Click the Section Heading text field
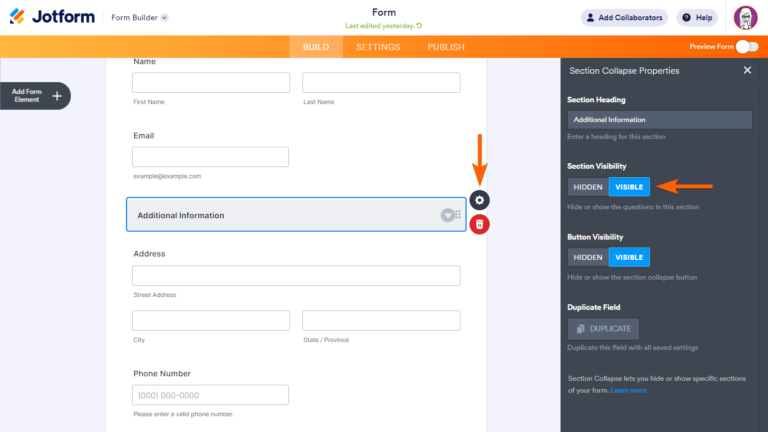This screenshot has height=432, width=768. 659,120
